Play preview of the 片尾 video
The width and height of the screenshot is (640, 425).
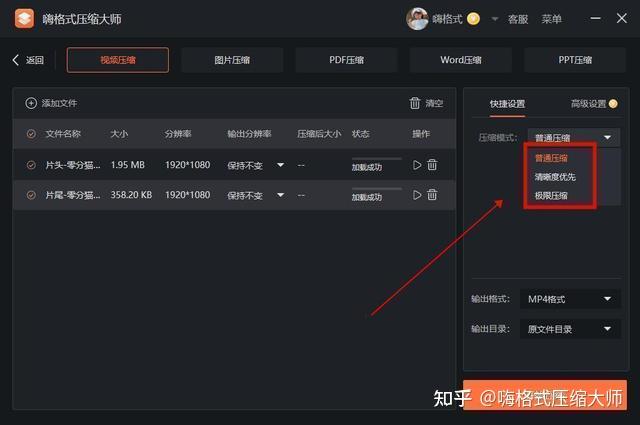[x=417, y=195]
